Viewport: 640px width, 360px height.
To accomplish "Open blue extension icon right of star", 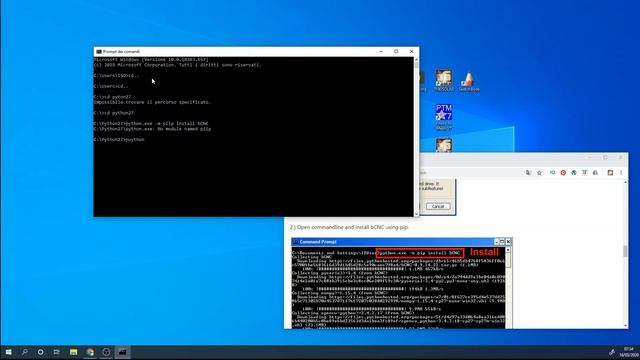I will click(552, 173).
